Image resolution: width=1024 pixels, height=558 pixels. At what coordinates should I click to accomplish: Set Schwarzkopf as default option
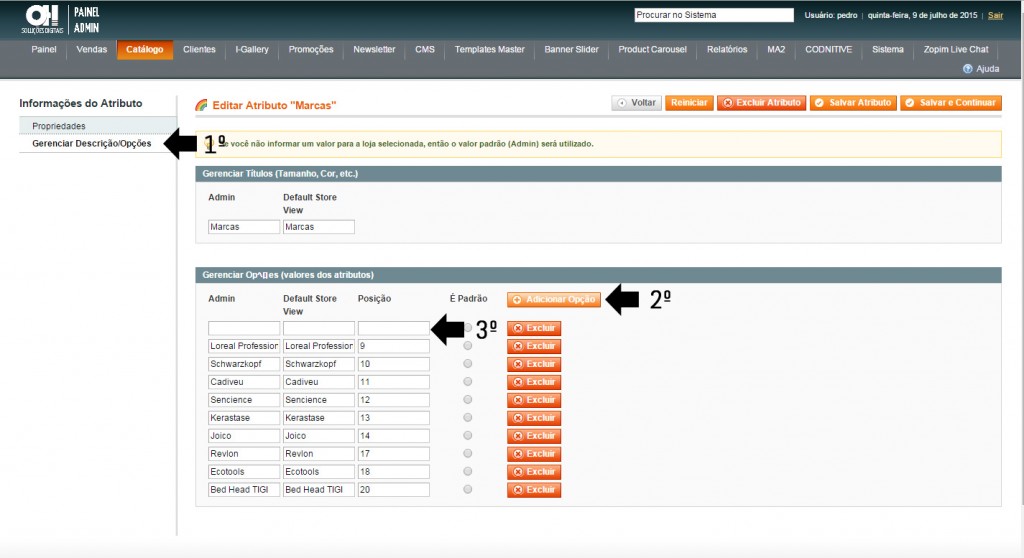[468, 363]
